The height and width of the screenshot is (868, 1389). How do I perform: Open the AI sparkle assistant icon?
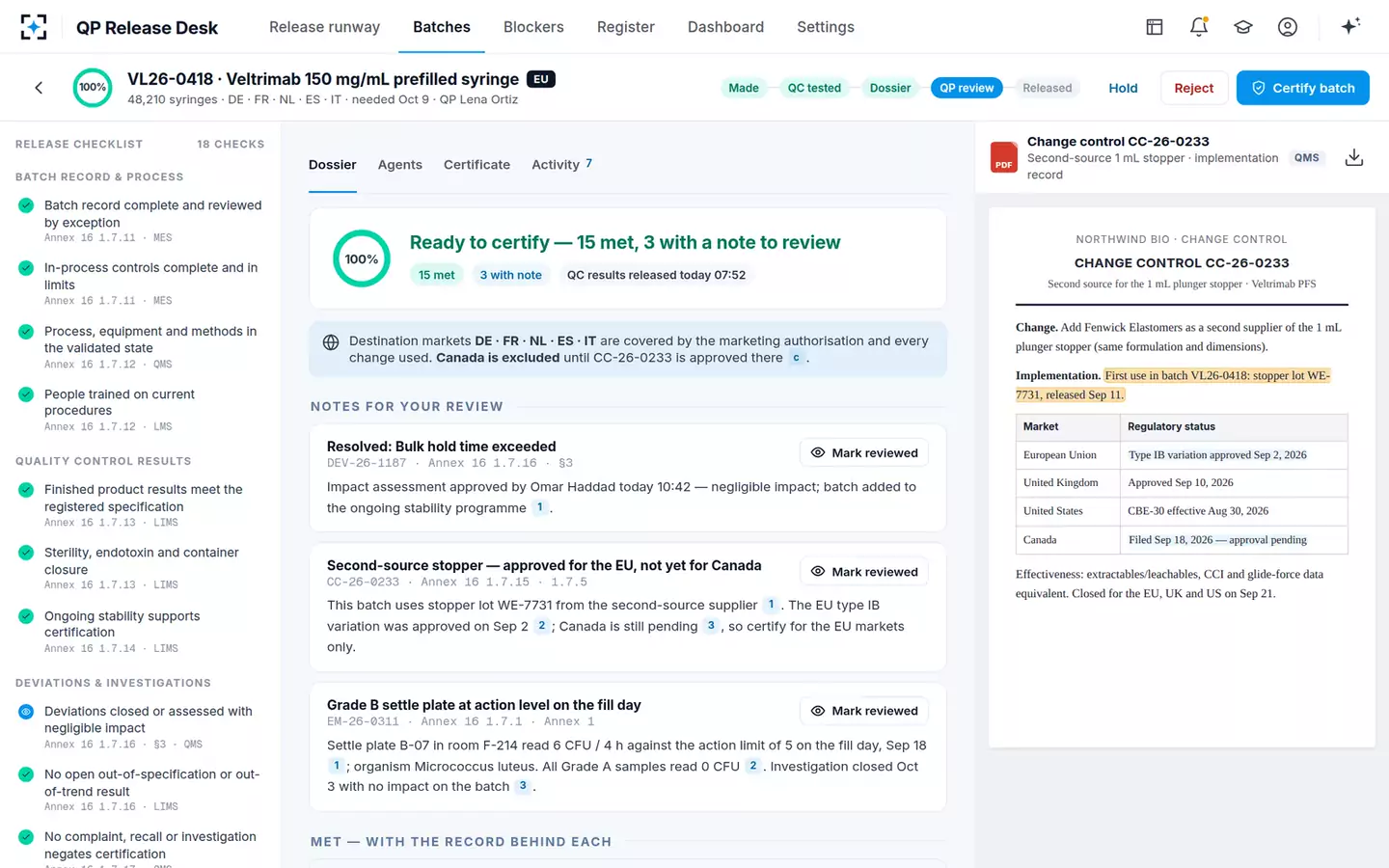1350,26
